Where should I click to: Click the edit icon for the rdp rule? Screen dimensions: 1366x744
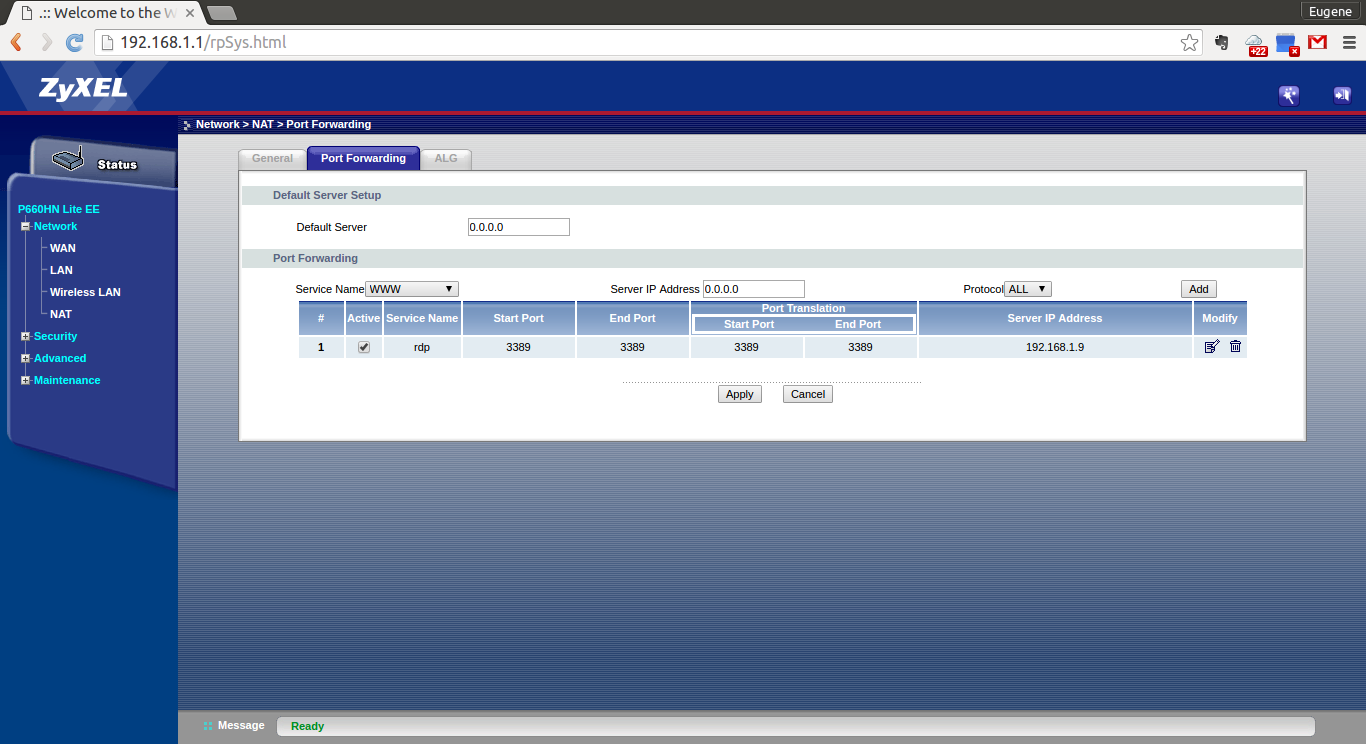[1212, 347]
